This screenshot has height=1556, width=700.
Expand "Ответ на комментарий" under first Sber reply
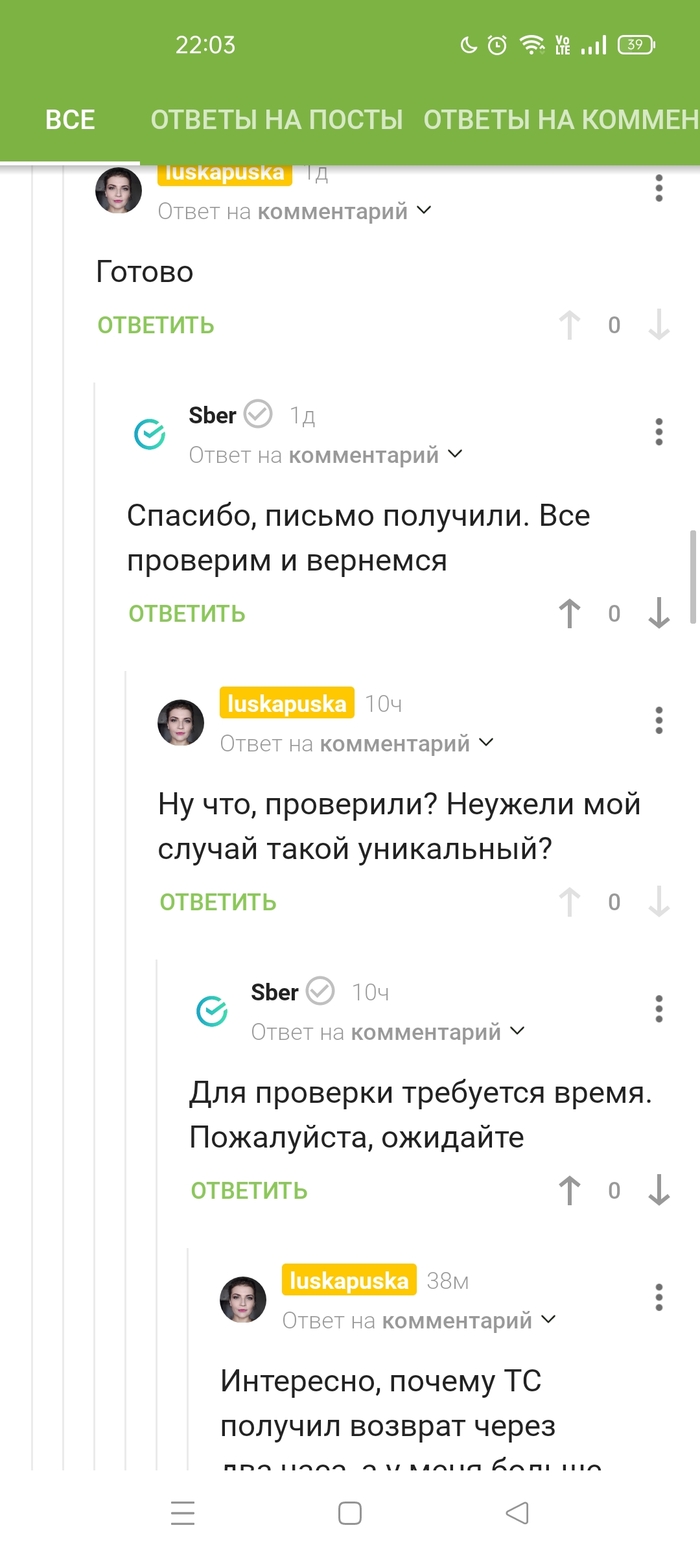click(x=326, y=455)
